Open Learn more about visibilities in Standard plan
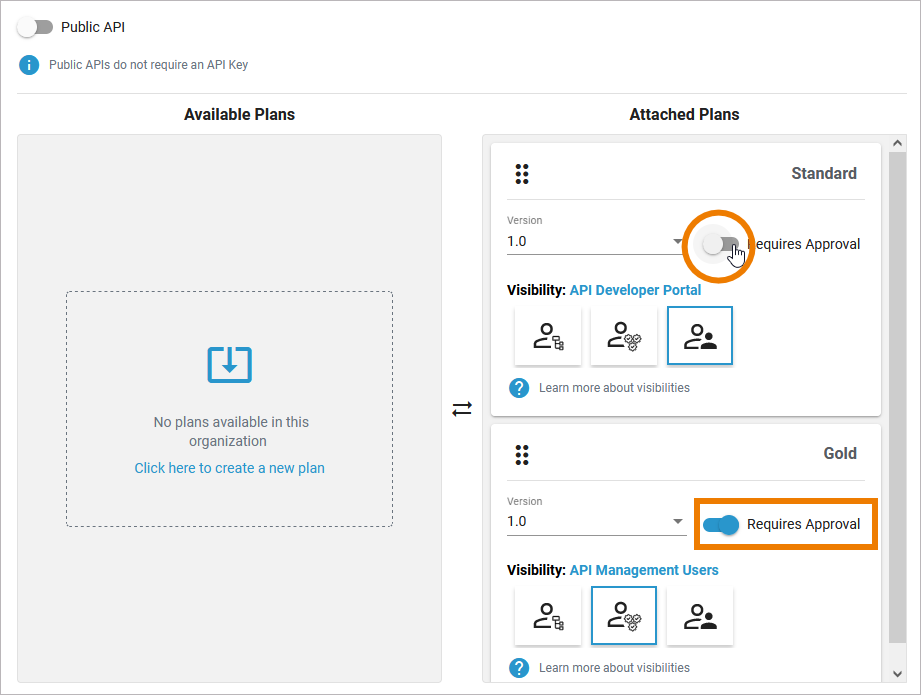Image resolution: width=921 pixels, height=695 pixels. (x=614, y=388)
